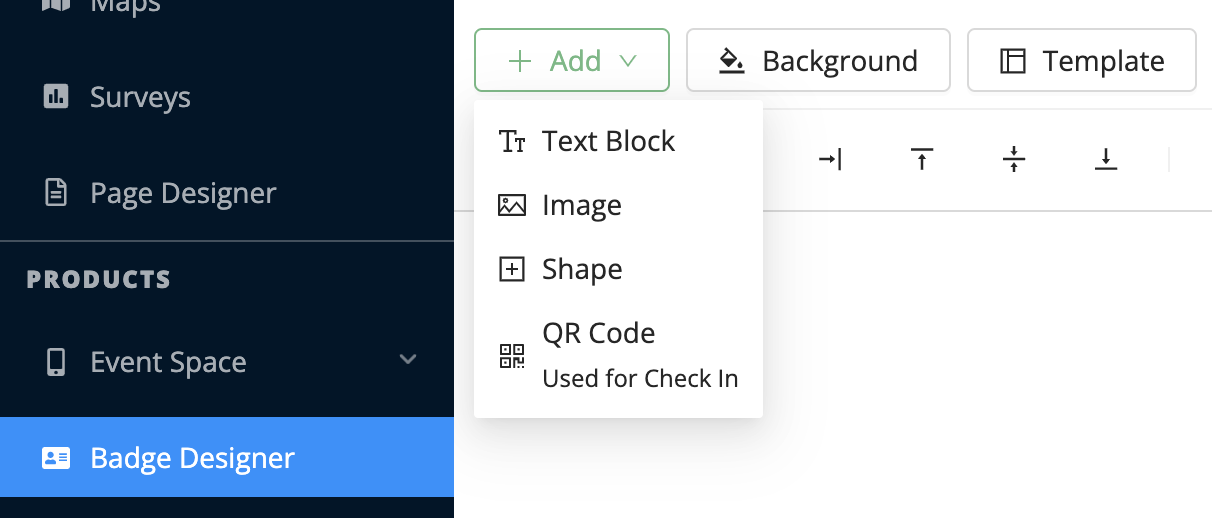The height and width of the screenshot is (518, 1212).
Task: Open the Maps sidebar item
Action: 125,6
